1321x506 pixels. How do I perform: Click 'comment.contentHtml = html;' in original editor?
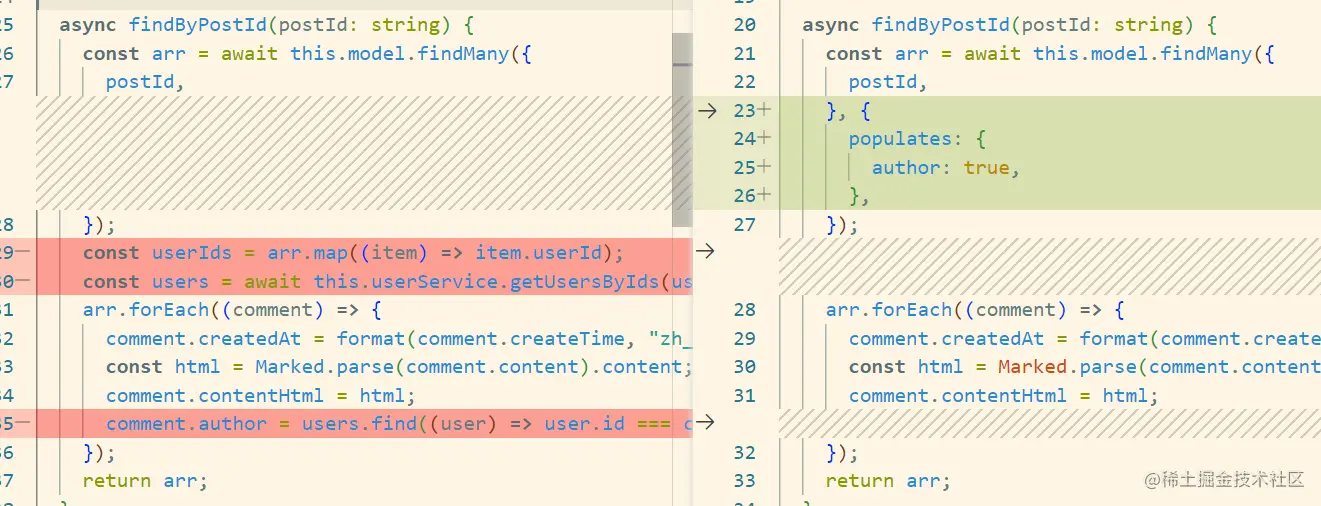coord(261,396)
